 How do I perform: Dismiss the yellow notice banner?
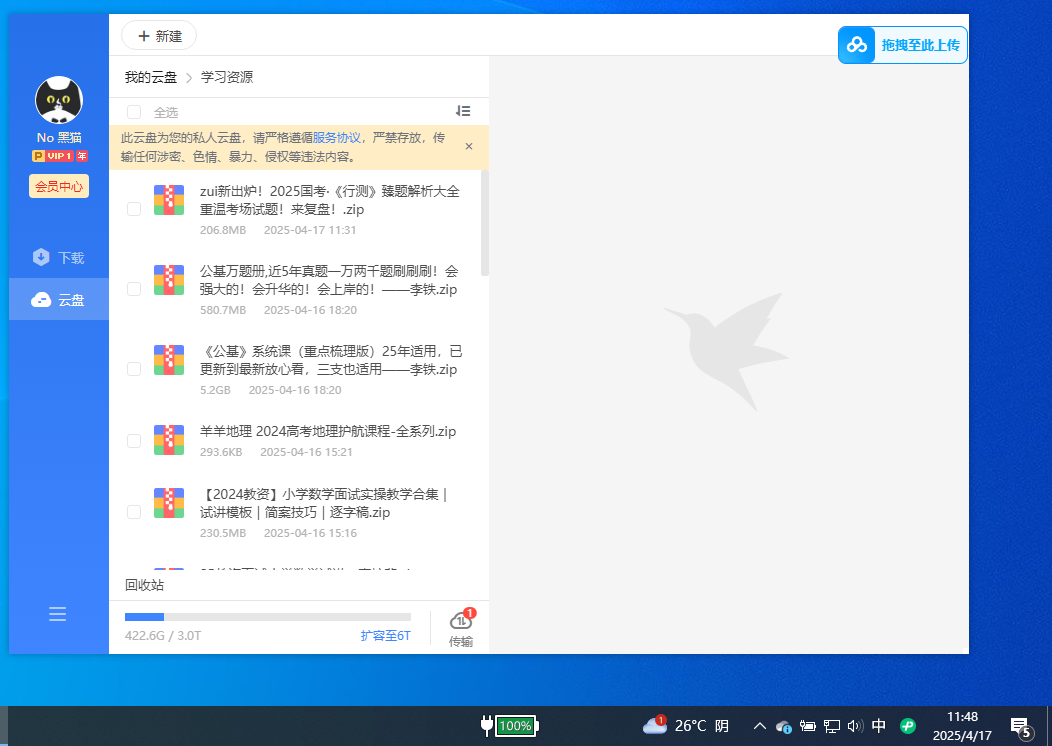coord(469,146)
